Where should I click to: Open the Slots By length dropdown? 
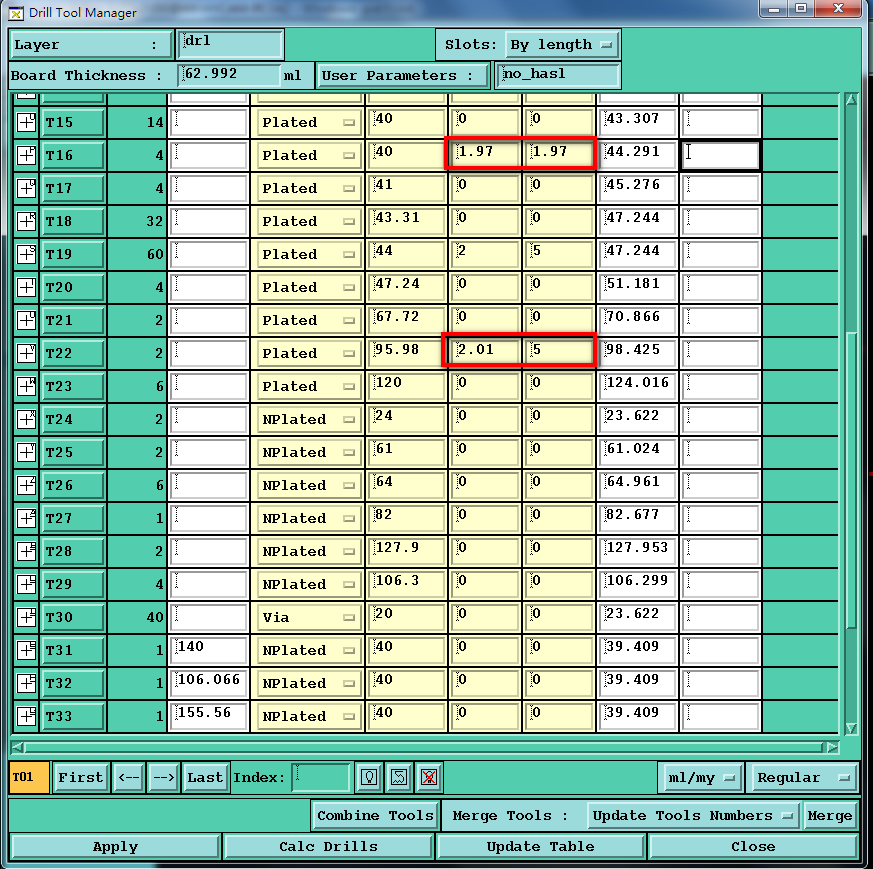pyautogui.click(x=562, y=45)
